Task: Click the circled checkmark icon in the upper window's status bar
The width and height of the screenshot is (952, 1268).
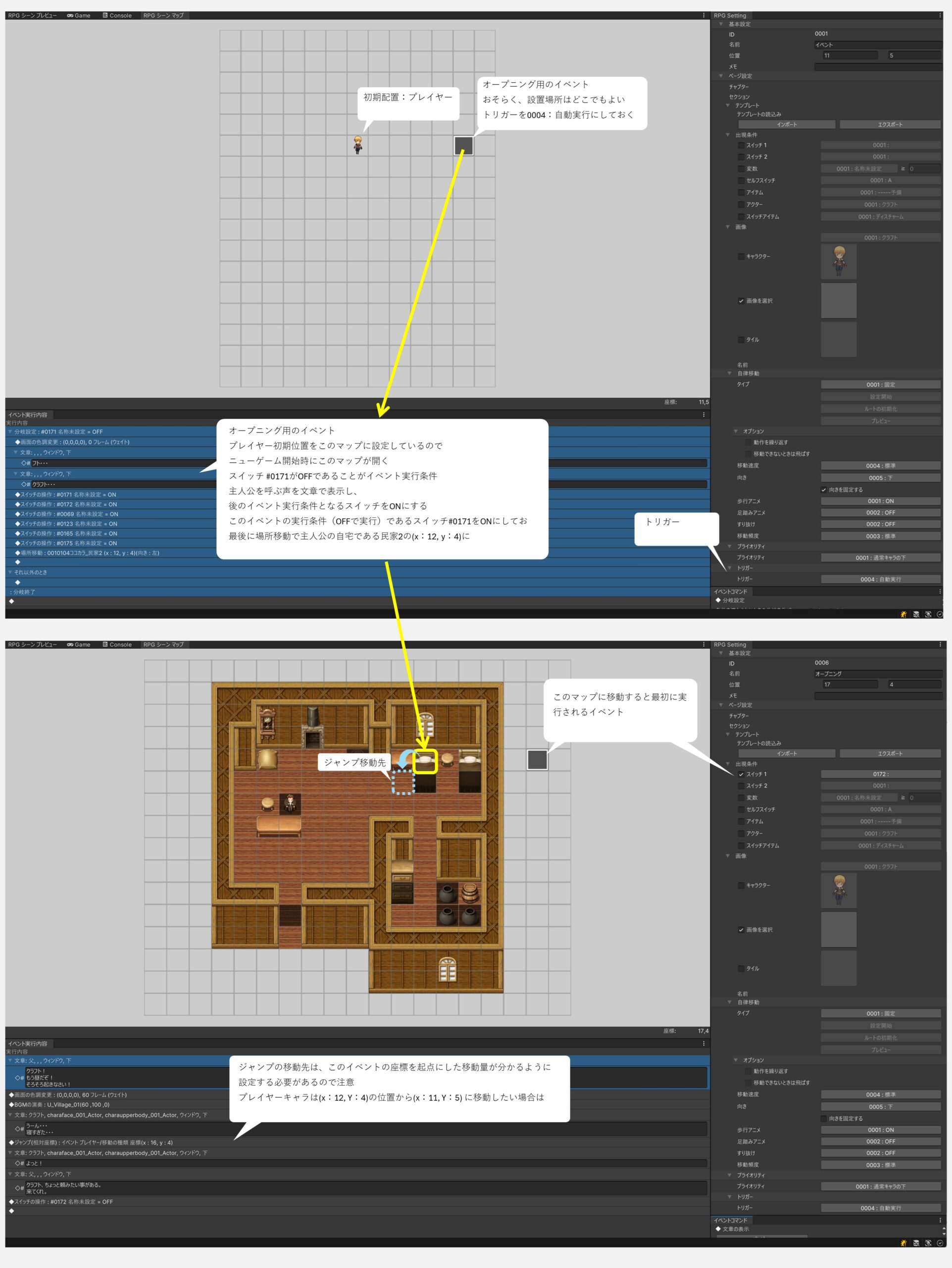Action: pos(940,614)
